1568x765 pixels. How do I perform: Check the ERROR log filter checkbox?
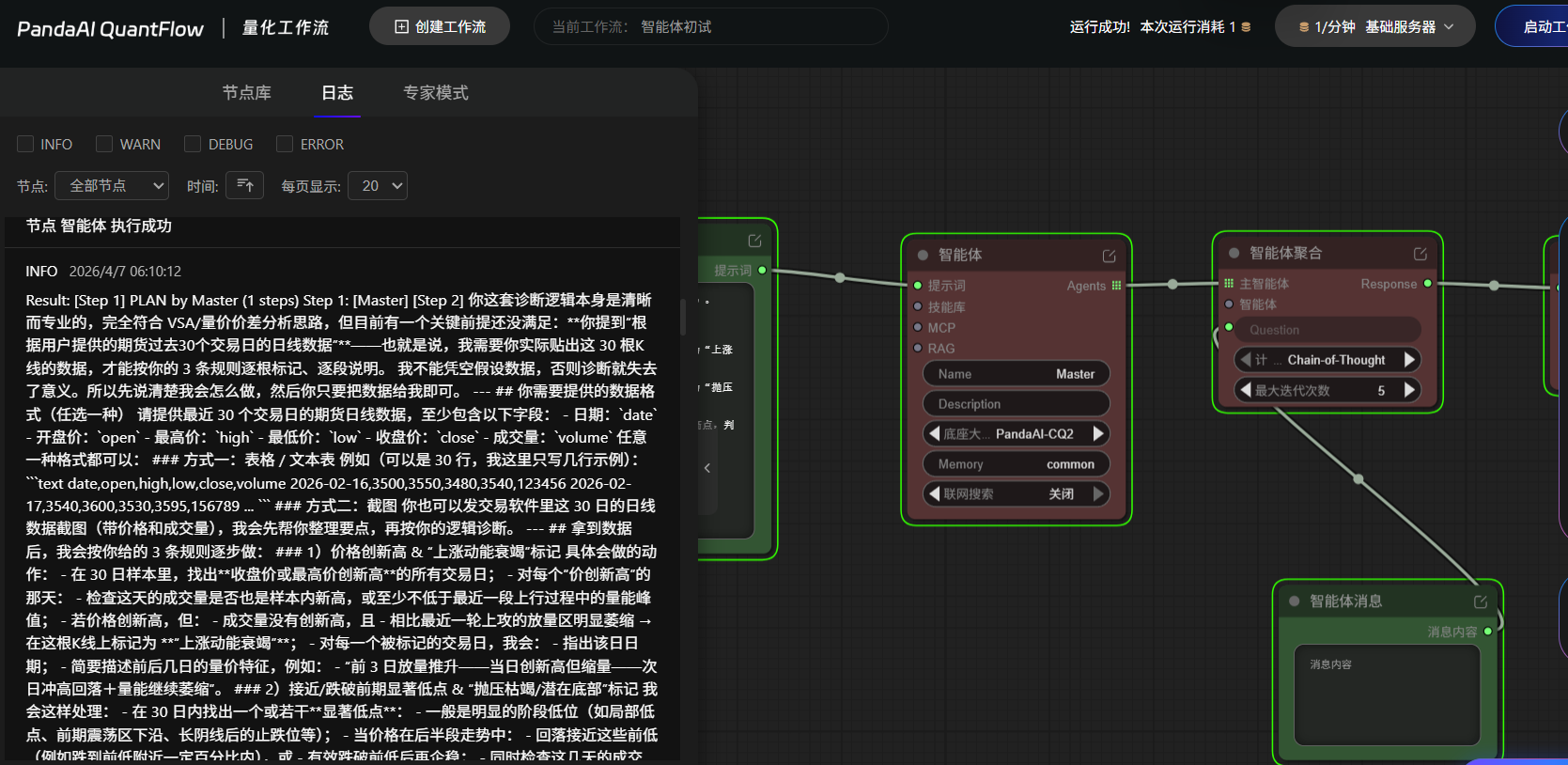(285, 144)
